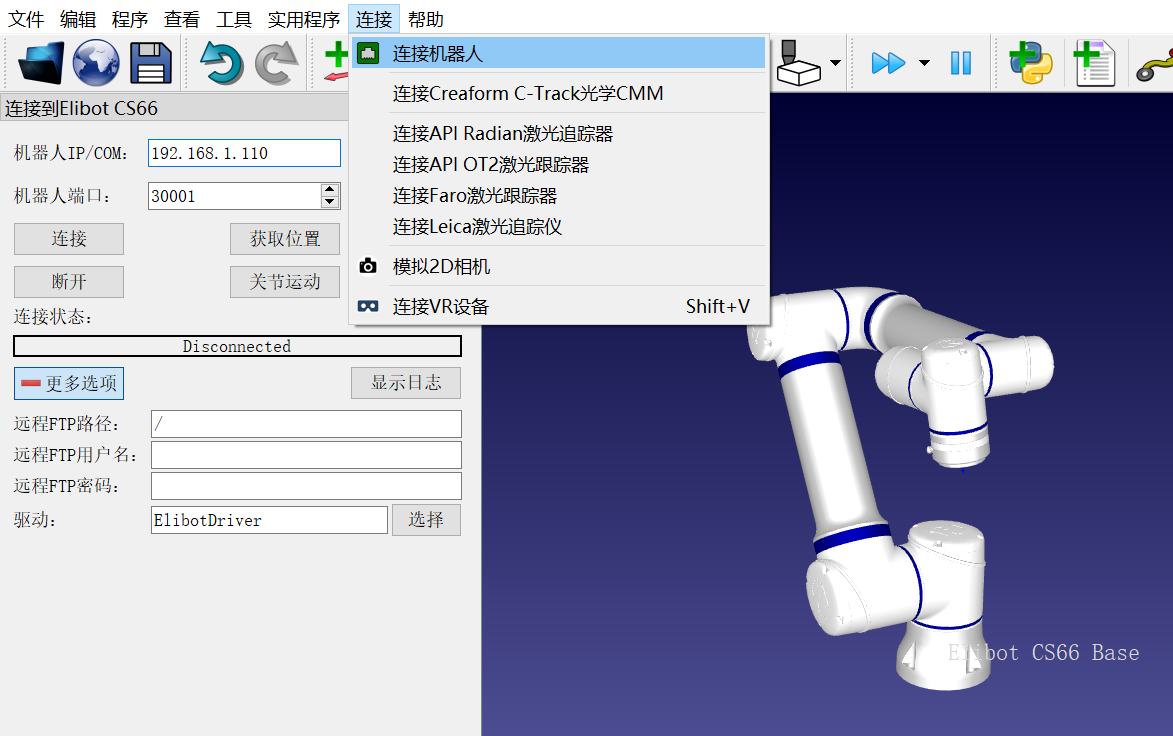Decrease robot port number with down arrow
Image resolution: width=1173 pixels, height=736 pixels.
click(x=330, y=203)
